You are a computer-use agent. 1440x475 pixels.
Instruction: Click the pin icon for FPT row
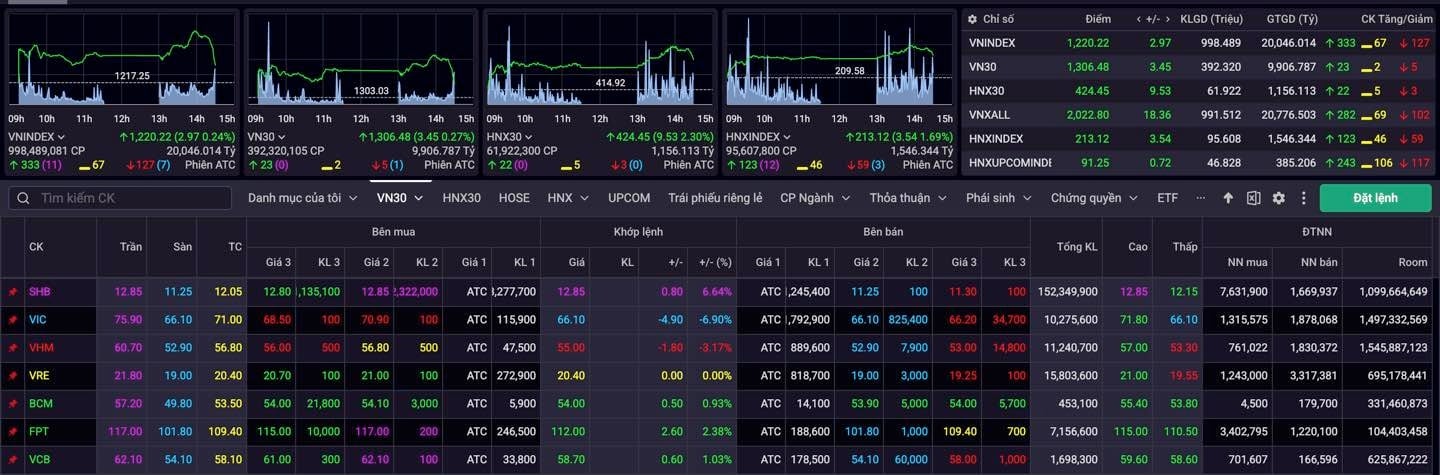(x=13, y=431)
